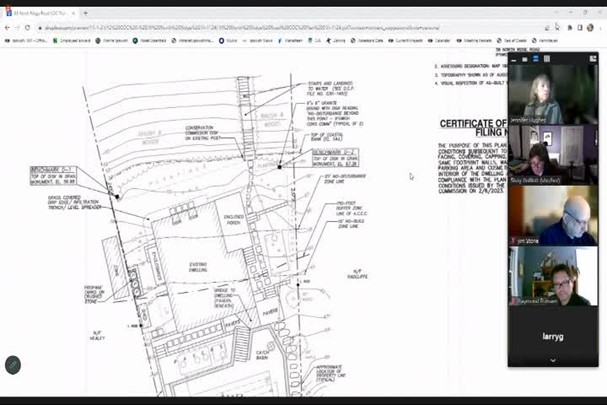
Task: Select Raymond Putnam video thumbnail
Action: click(x=553, y=275)
